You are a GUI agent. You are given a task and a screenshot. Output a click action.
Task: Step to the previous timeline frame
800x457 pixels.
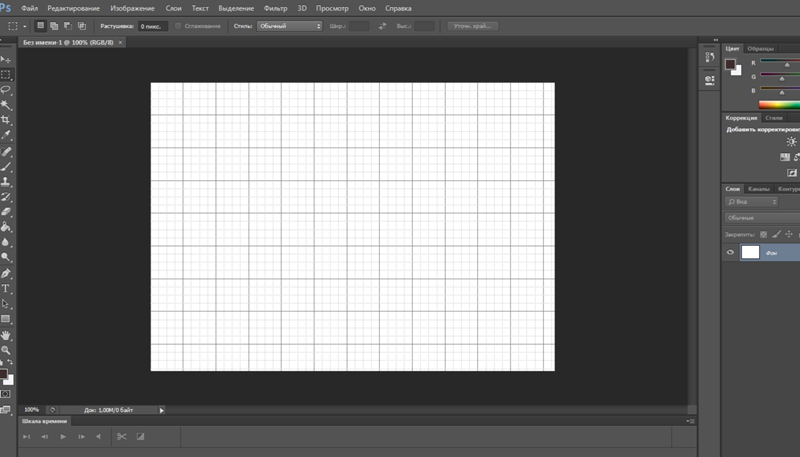pos(44,437)
